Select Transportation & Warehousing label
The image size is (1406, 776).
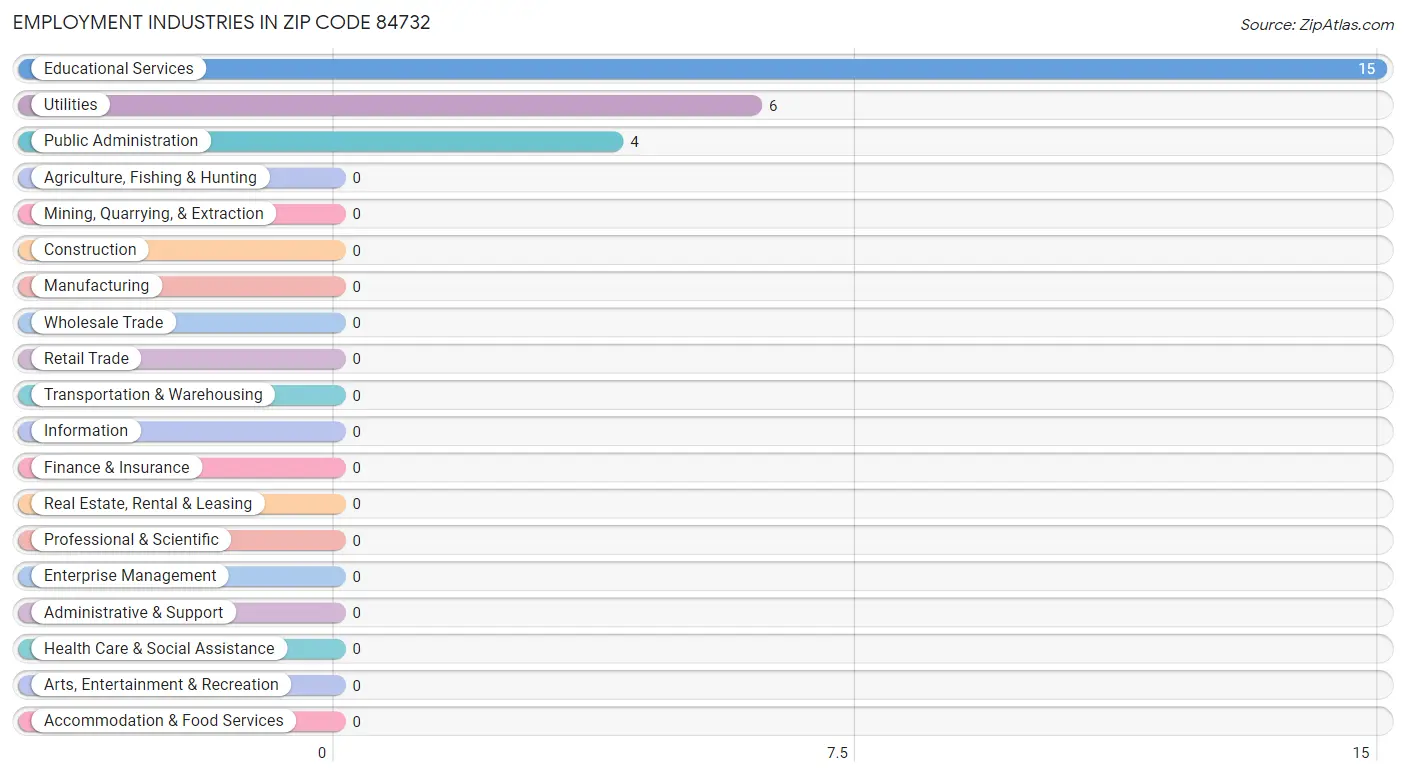tap(153, 395)
